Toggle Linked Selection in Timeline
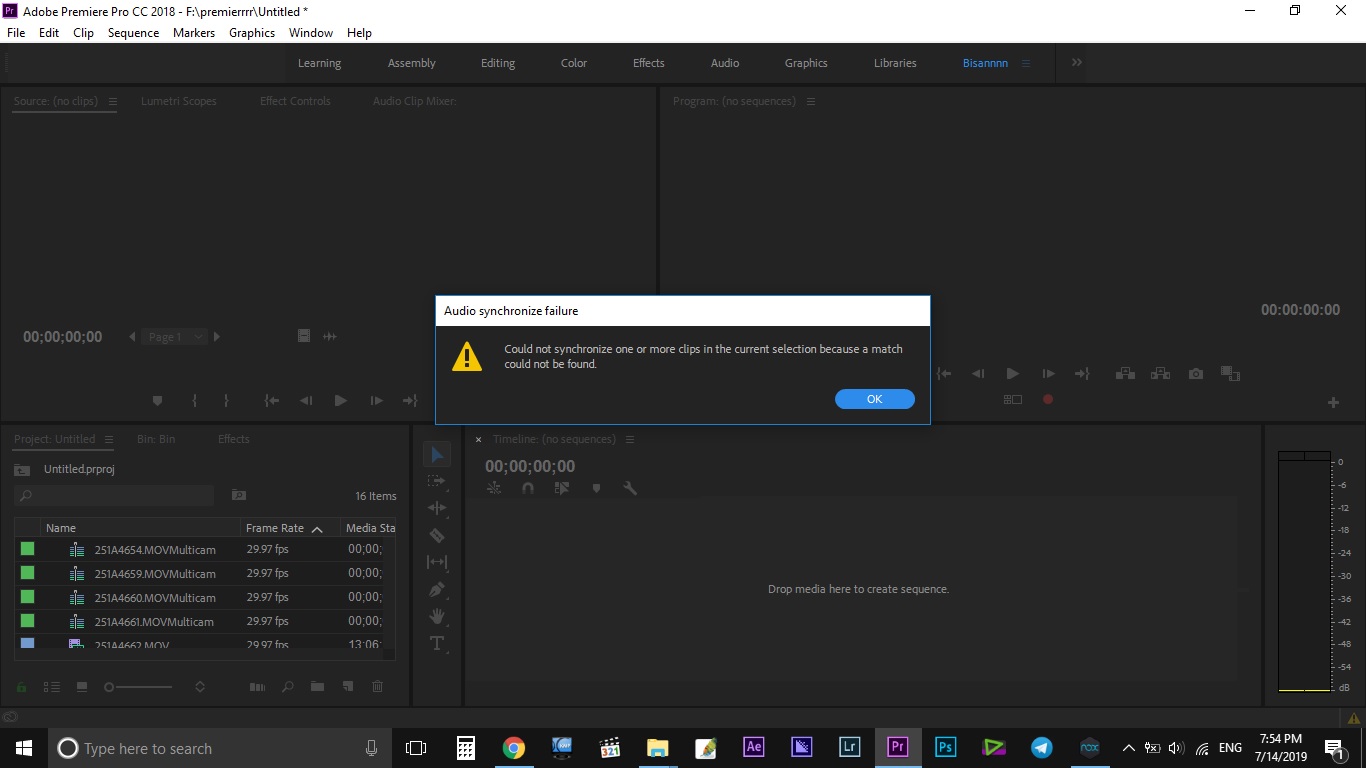 pos(562,488)
